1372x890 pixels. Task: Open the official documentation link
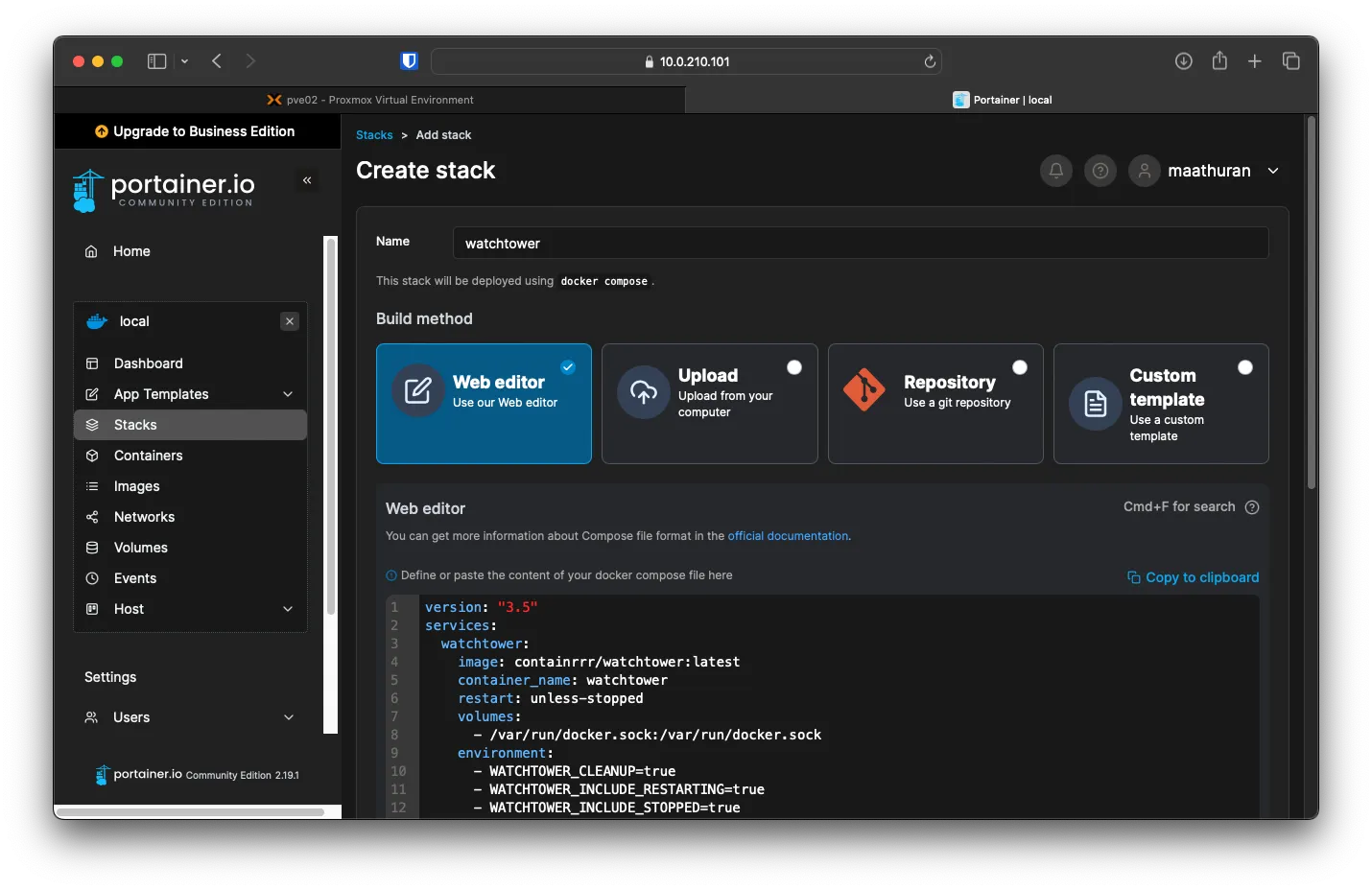[788, 536]
